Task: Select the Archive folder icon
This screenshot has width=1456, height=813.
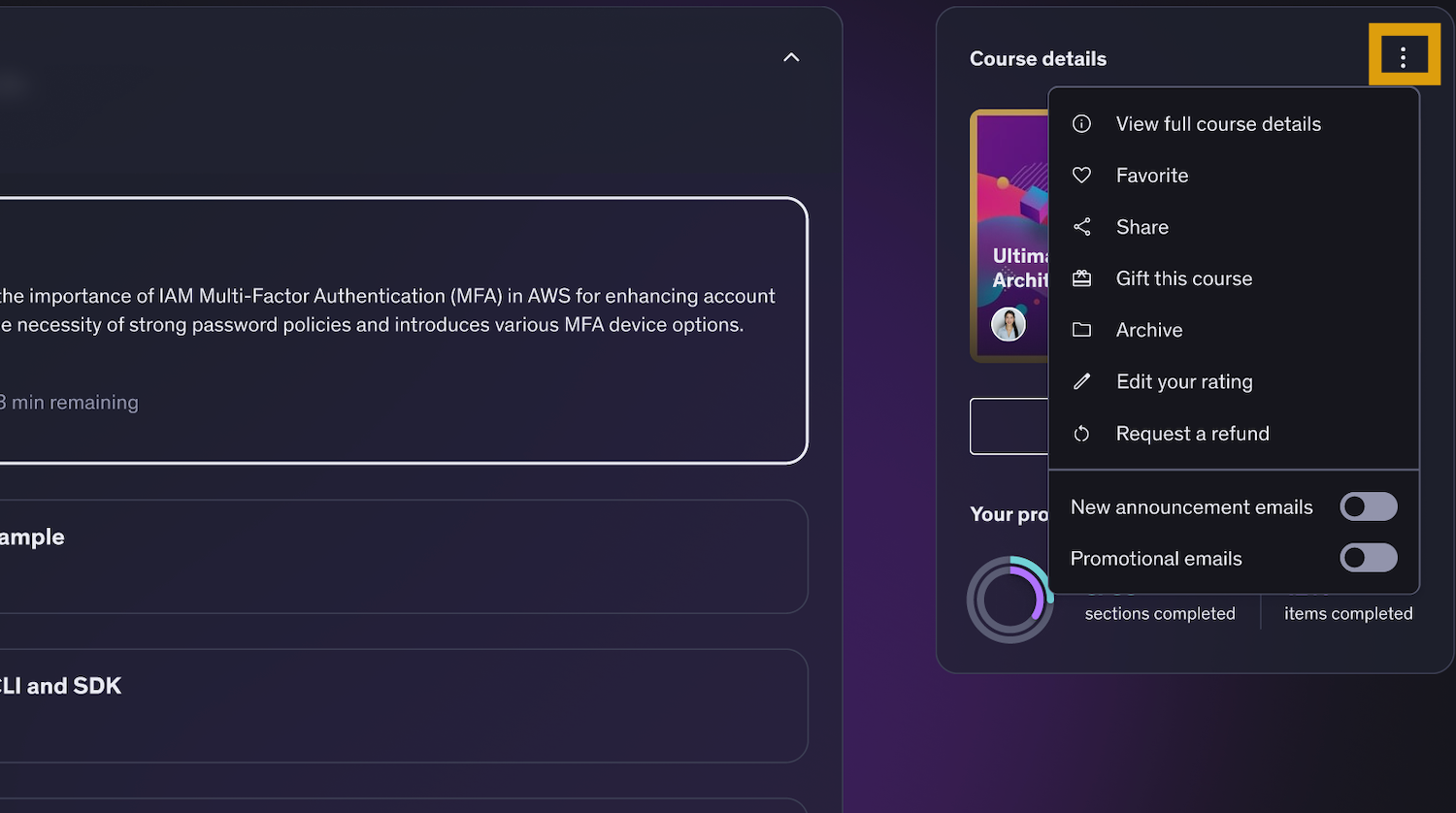Action: point(1082,330)
